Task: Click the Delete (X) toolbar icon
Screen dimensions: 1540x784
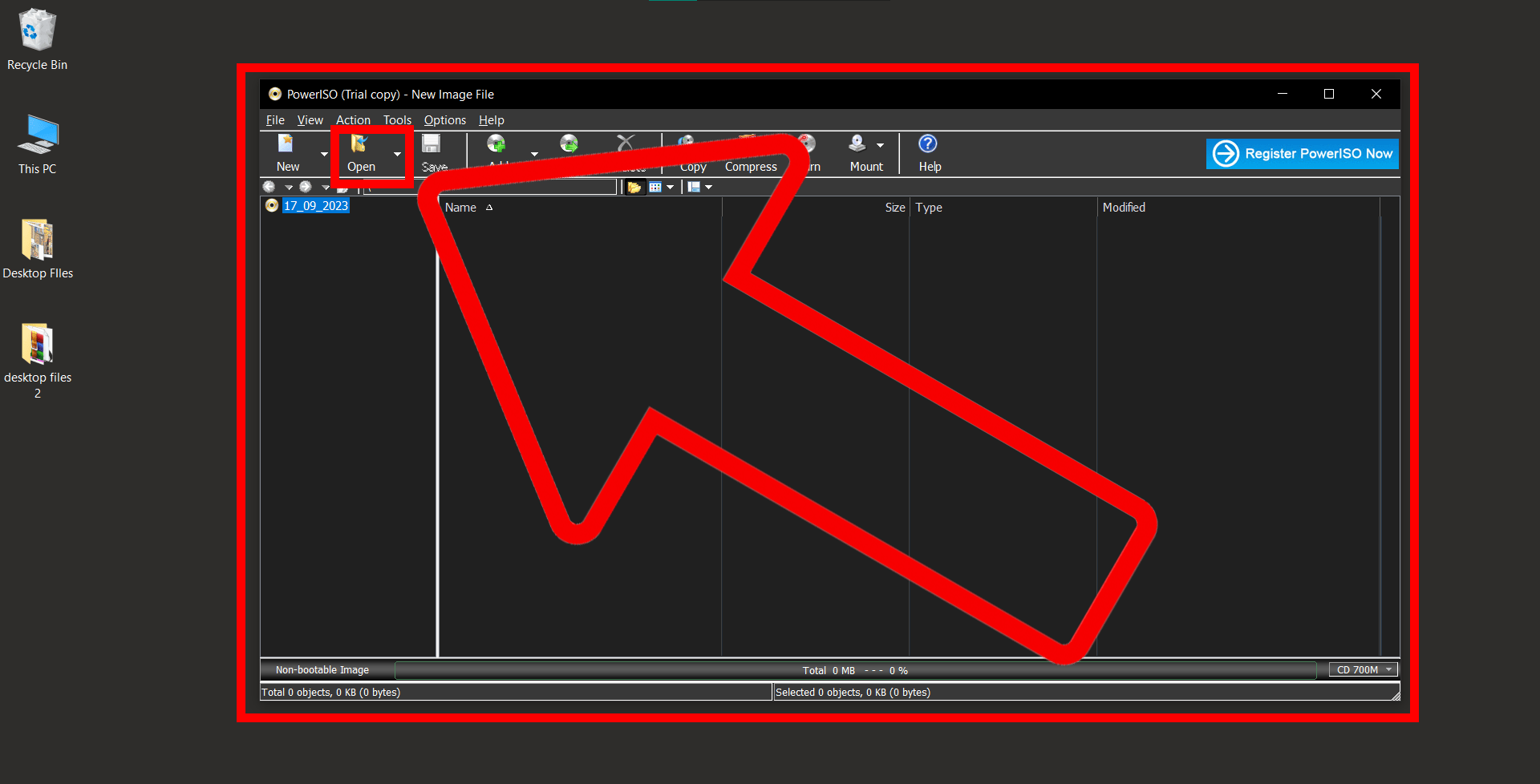Action: 625,144
